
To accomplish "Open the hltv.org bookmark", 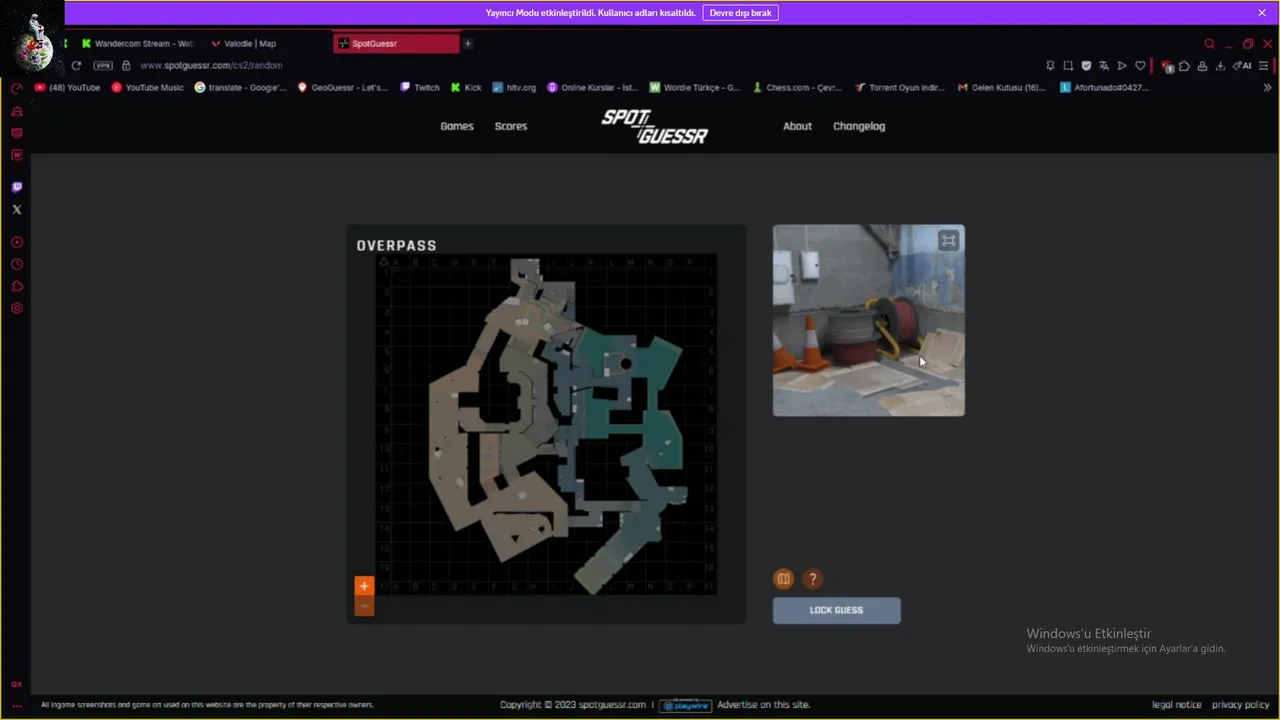I will [x=514, y=88].
